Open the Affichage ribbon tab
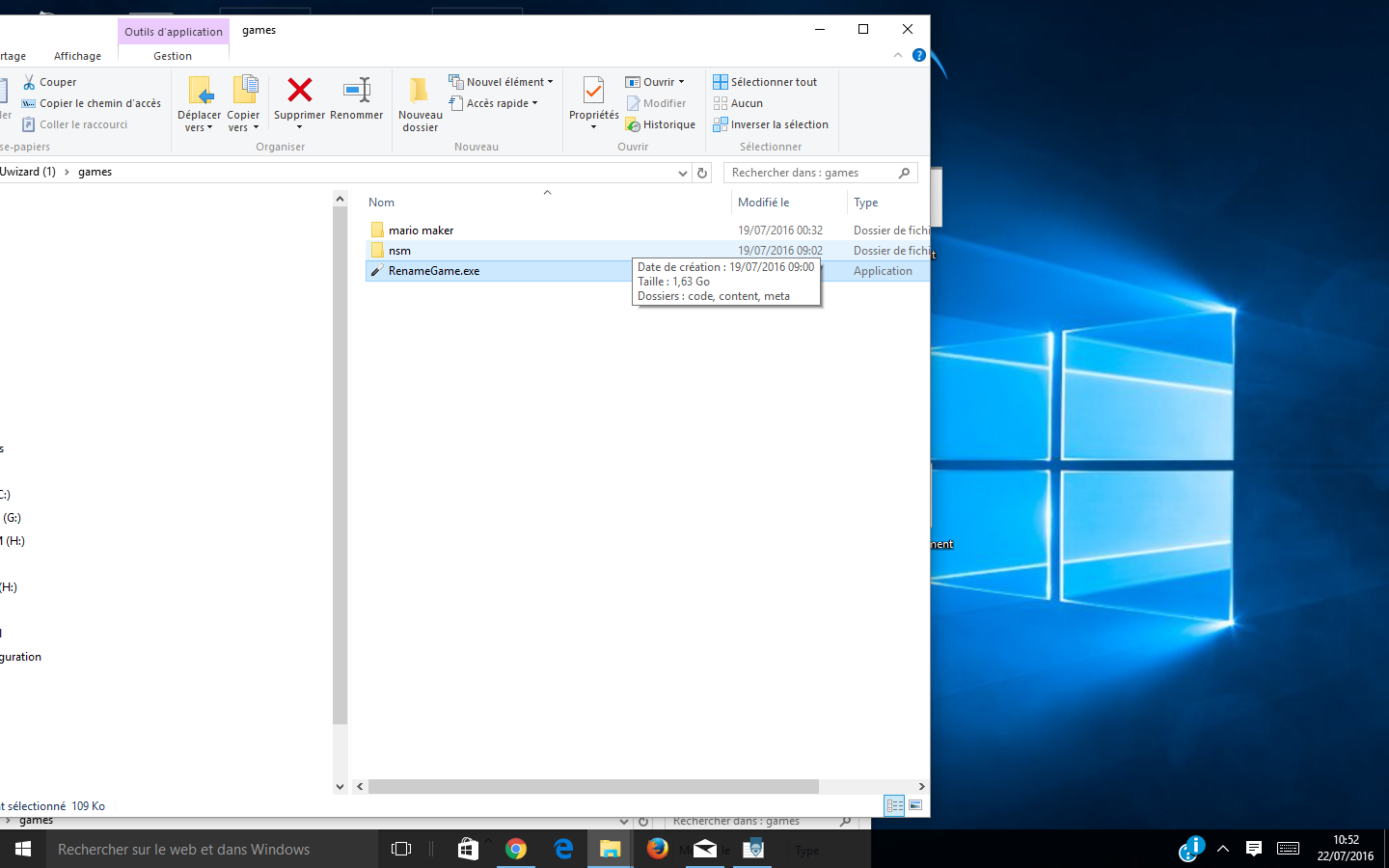 click(77, 56)
